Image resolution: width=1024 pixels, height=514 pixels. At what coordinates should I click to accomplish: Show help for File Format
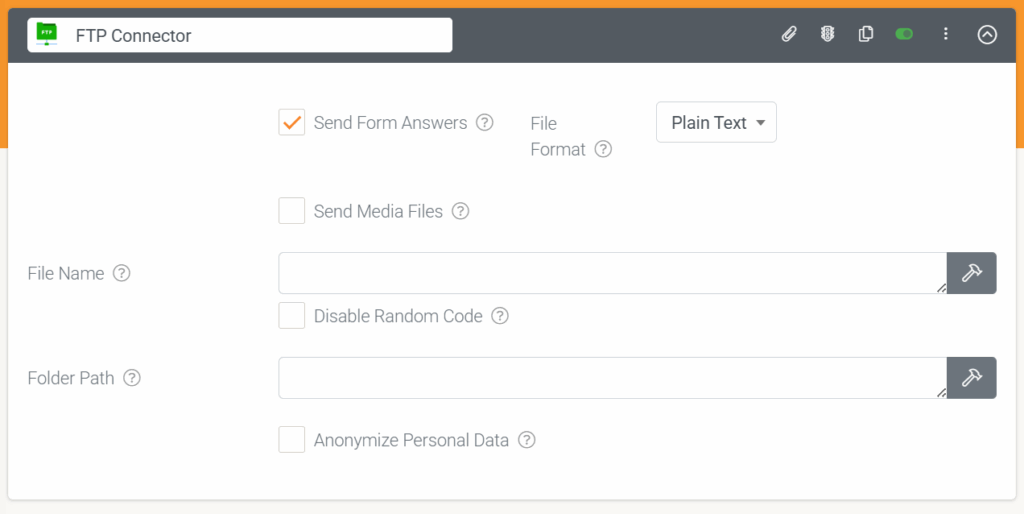603,150
